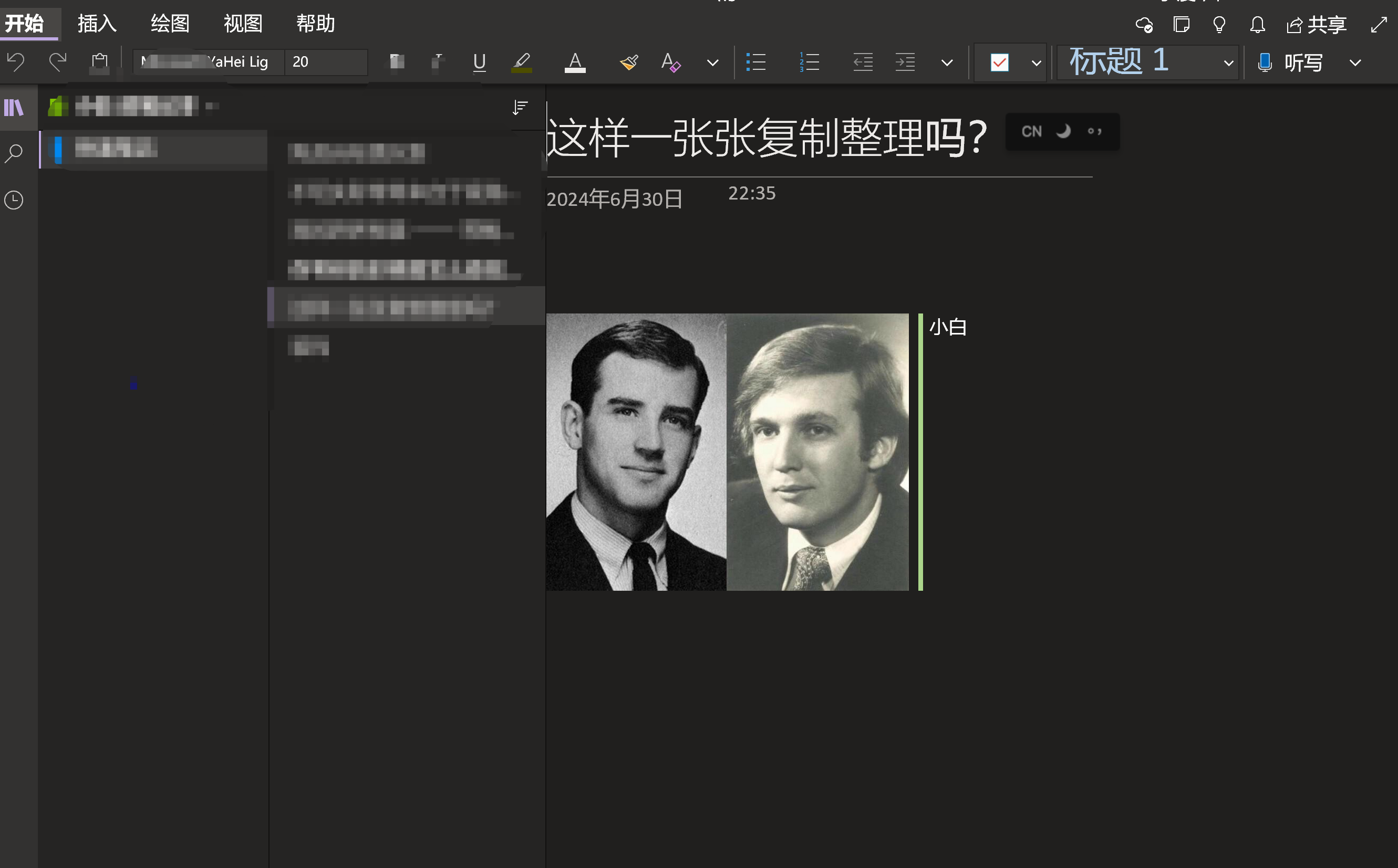Activate the bulleted list icon
Viewport: 1398px width, 868px height.
click(756, 62)
